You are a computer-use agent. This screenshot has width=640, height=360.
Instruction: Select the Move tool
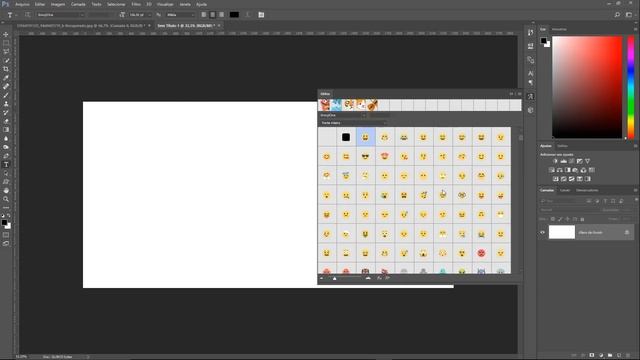coord(6,34)
